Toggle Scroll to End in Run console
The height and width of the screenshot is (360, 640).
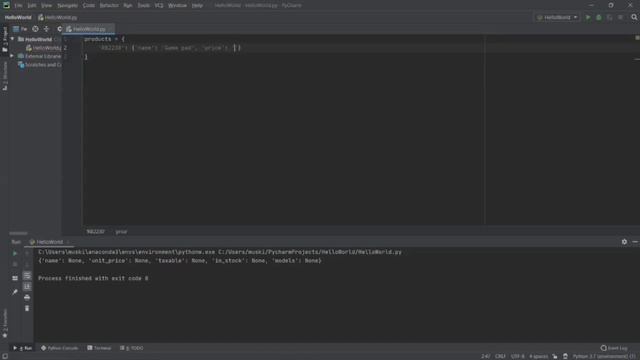click(27, 287)
